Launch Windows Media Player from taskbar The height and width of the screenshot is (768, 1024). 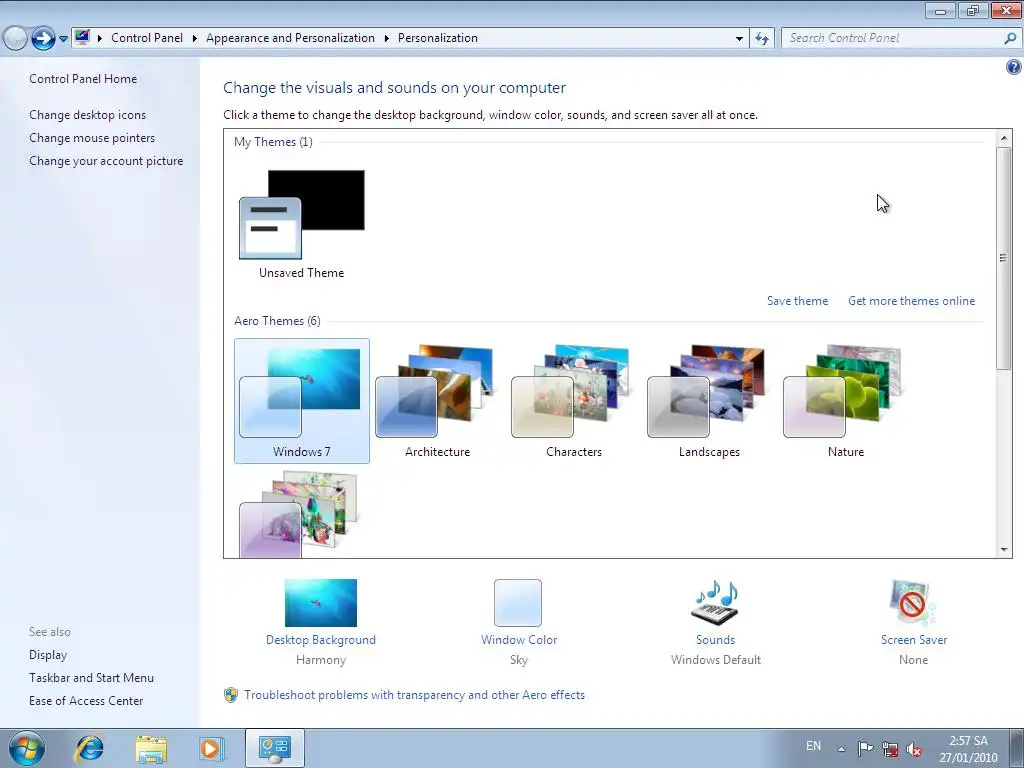(211, 748)
